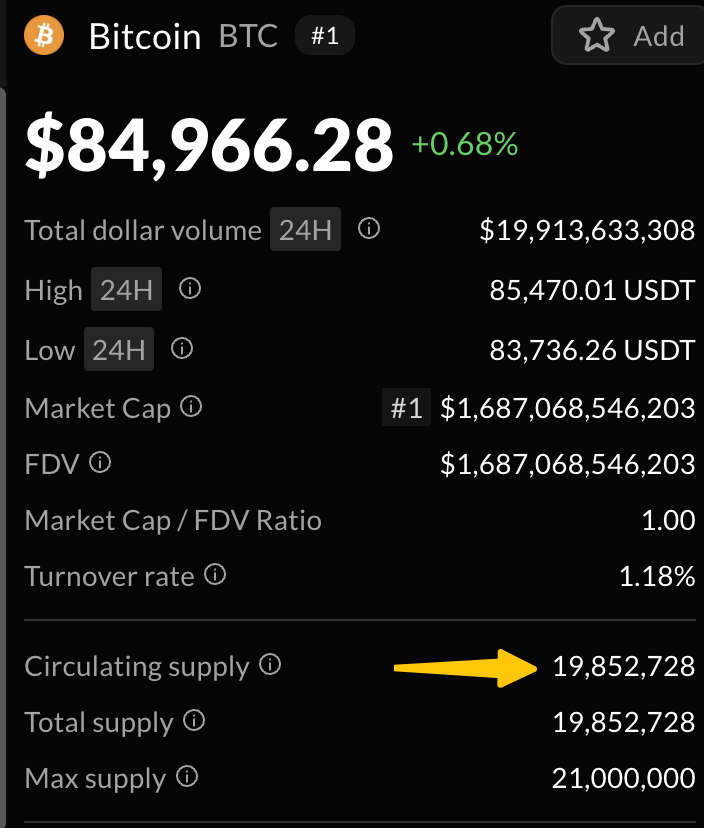Show Max supply info icon tooltip
The height and width of the screenshot is (828, 704).
(x=187, y=777)
